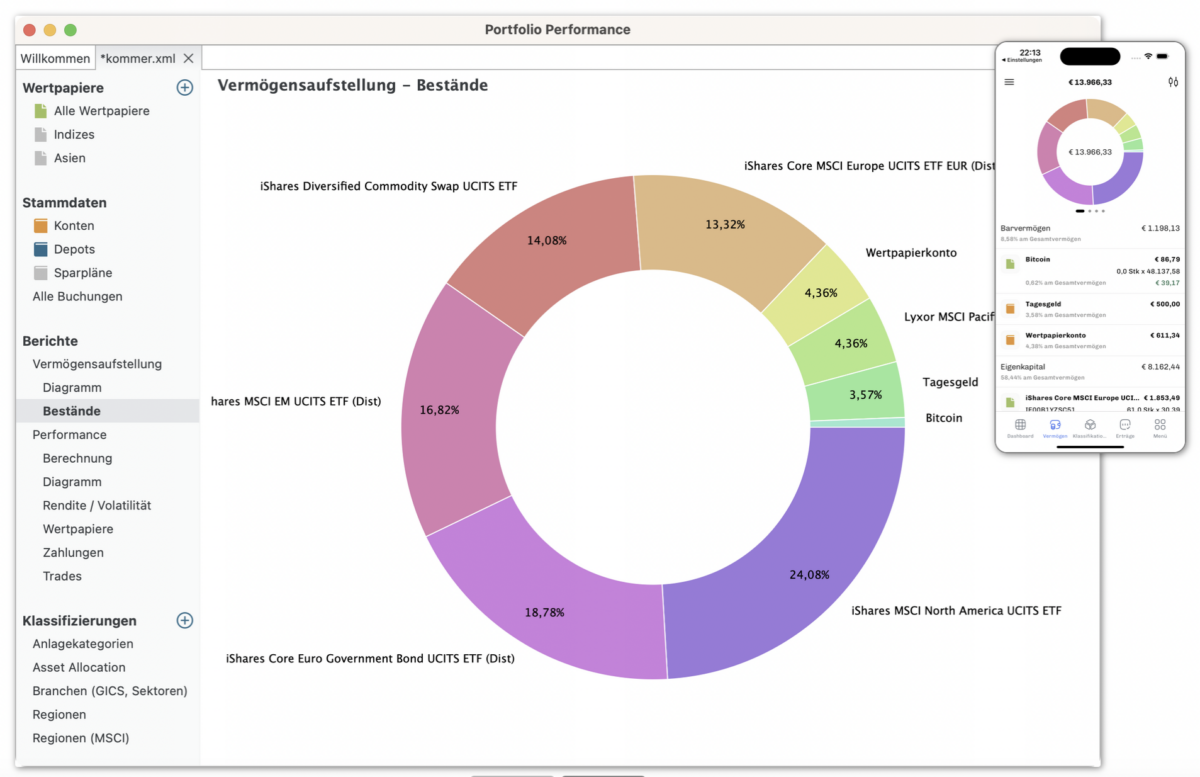
Task: Close the kommer.xml tab
Action: [x=188, y=57]
